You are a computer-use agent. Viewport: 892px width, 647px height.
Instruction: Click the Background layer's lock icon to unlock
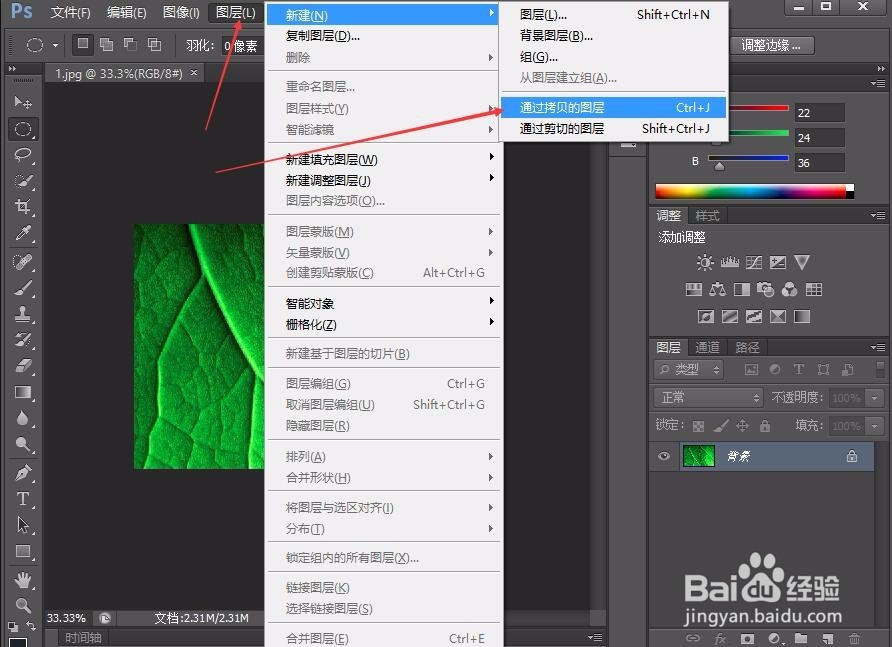coord(851,457)
